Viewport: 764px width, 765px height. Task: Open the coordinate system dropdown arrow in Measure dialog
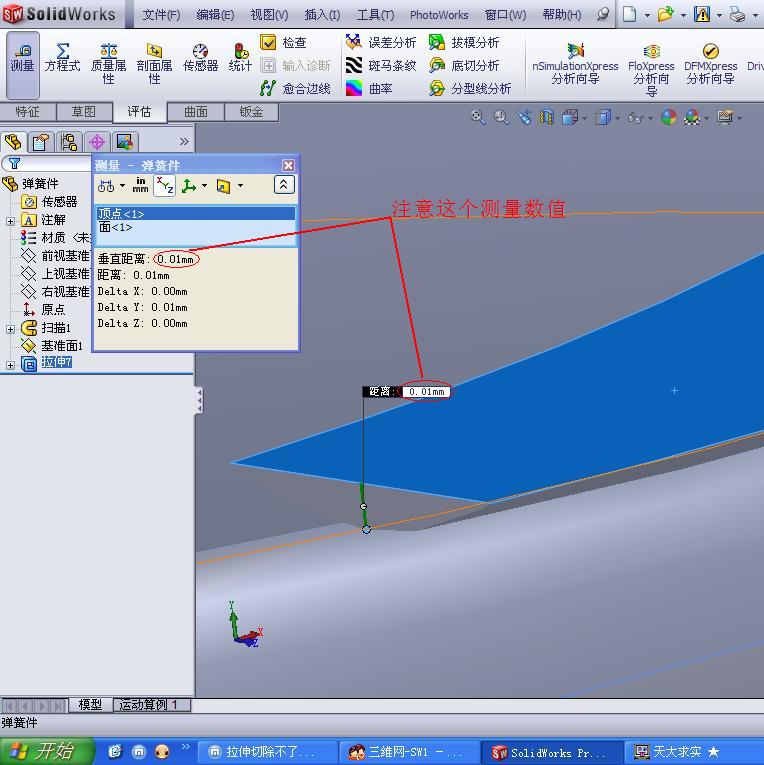pyautogui.click(x=204, y=185)
